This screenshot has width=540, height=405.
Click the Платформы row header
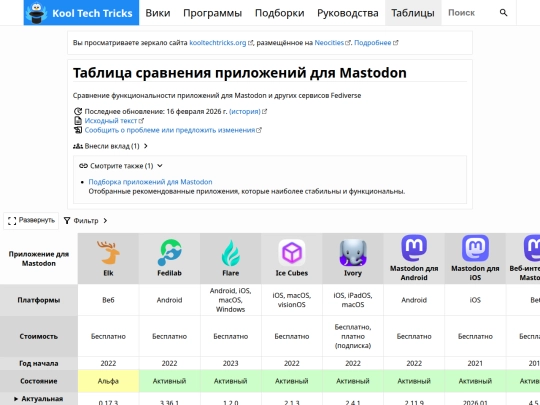pyautogui.click(x=39, y=300)
